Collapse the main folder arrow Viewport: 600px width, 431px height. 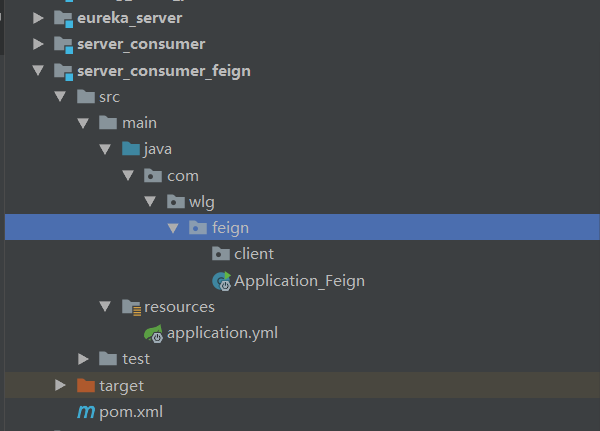pos(83,123)
